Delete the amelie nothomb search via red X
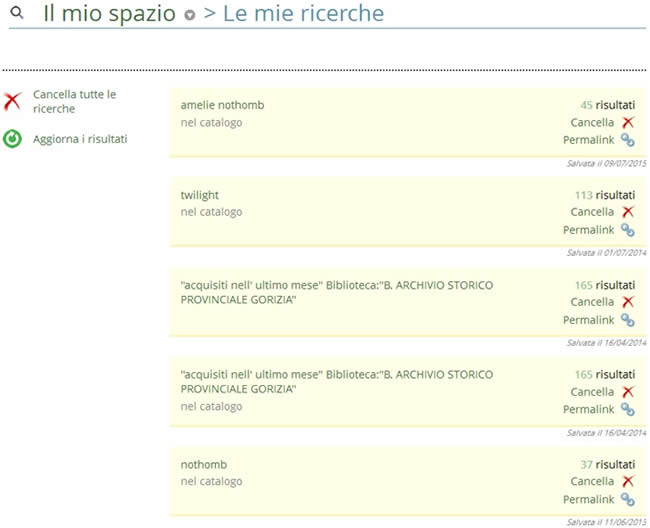 [628, 122]
